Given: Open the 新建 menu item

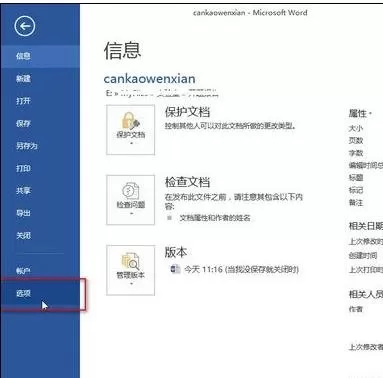Looking at the screenshot, I should pos(40,78).
